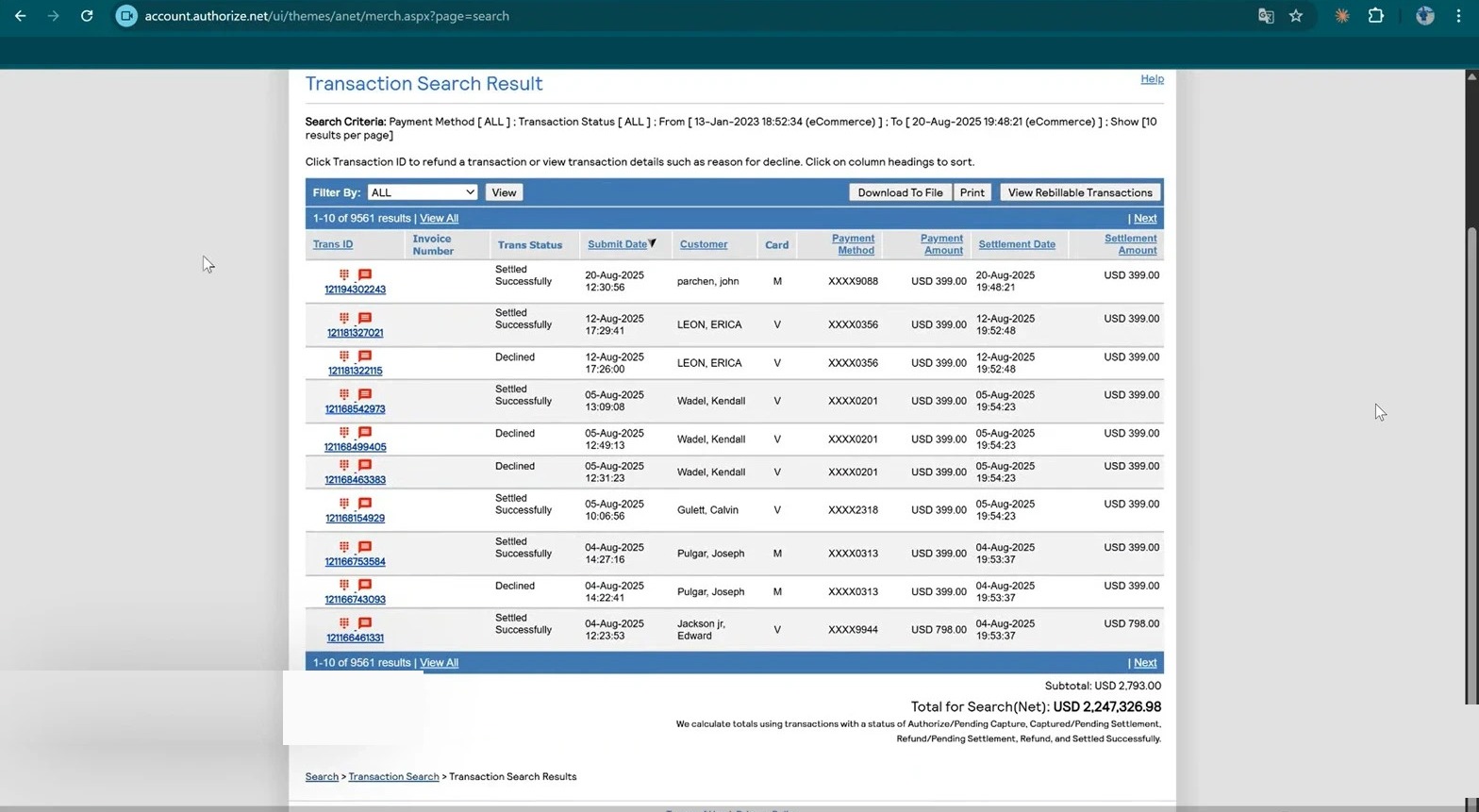The height and width of the screenshot is (812, 1479).
Task: Click customer name 'parchen, john'
Action: click(707, 282)
